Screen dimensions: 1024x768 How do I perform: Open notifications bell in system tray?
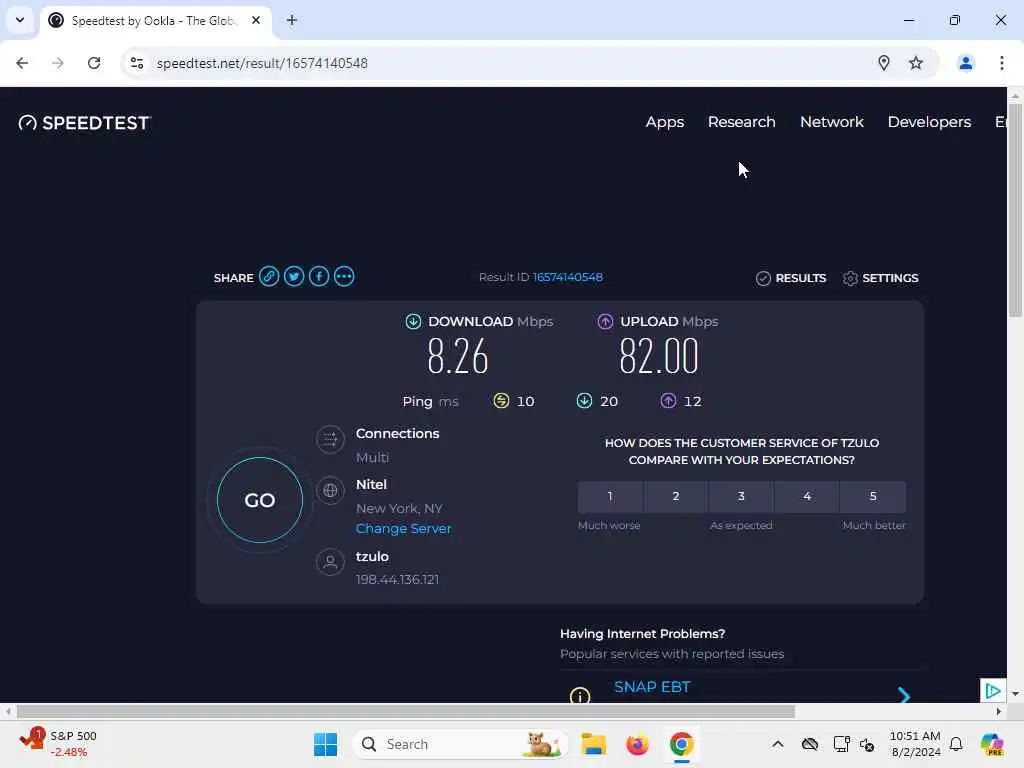tap(956, 744)
